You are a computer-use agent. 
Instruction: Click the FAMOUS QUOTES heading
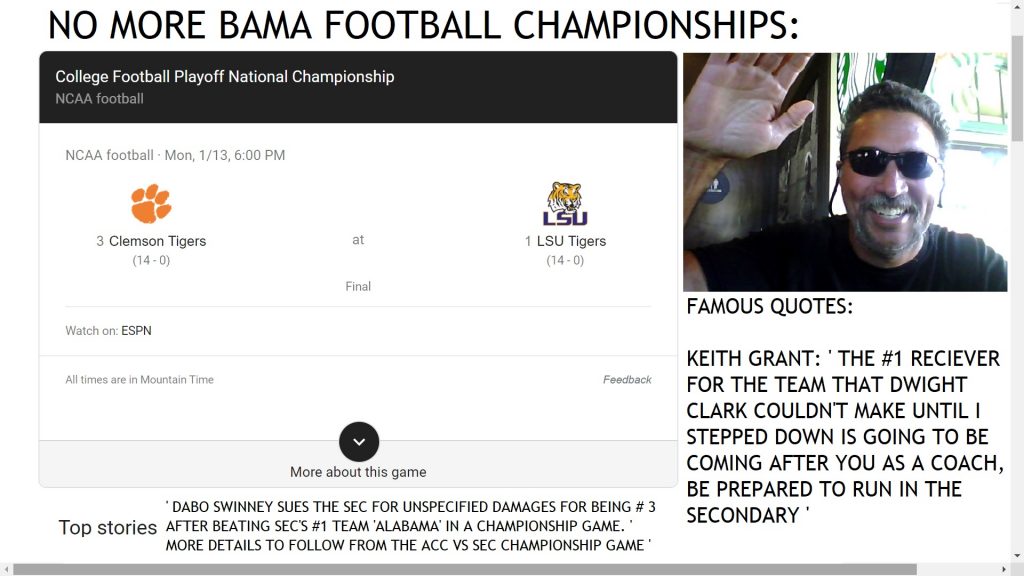click(770, 307)
